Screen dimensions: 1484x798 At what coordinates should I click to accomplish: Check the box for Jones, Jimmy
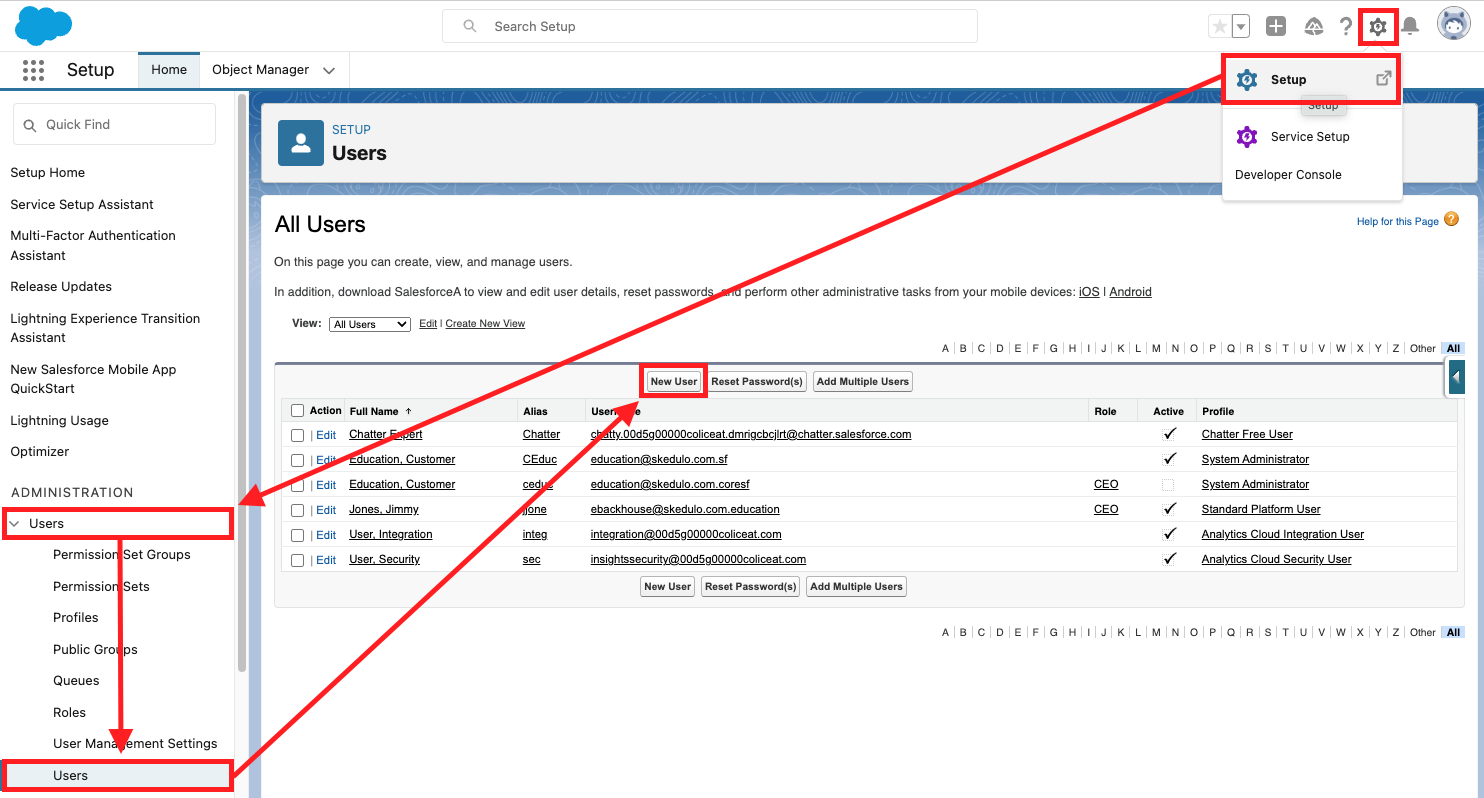[297, 510]
